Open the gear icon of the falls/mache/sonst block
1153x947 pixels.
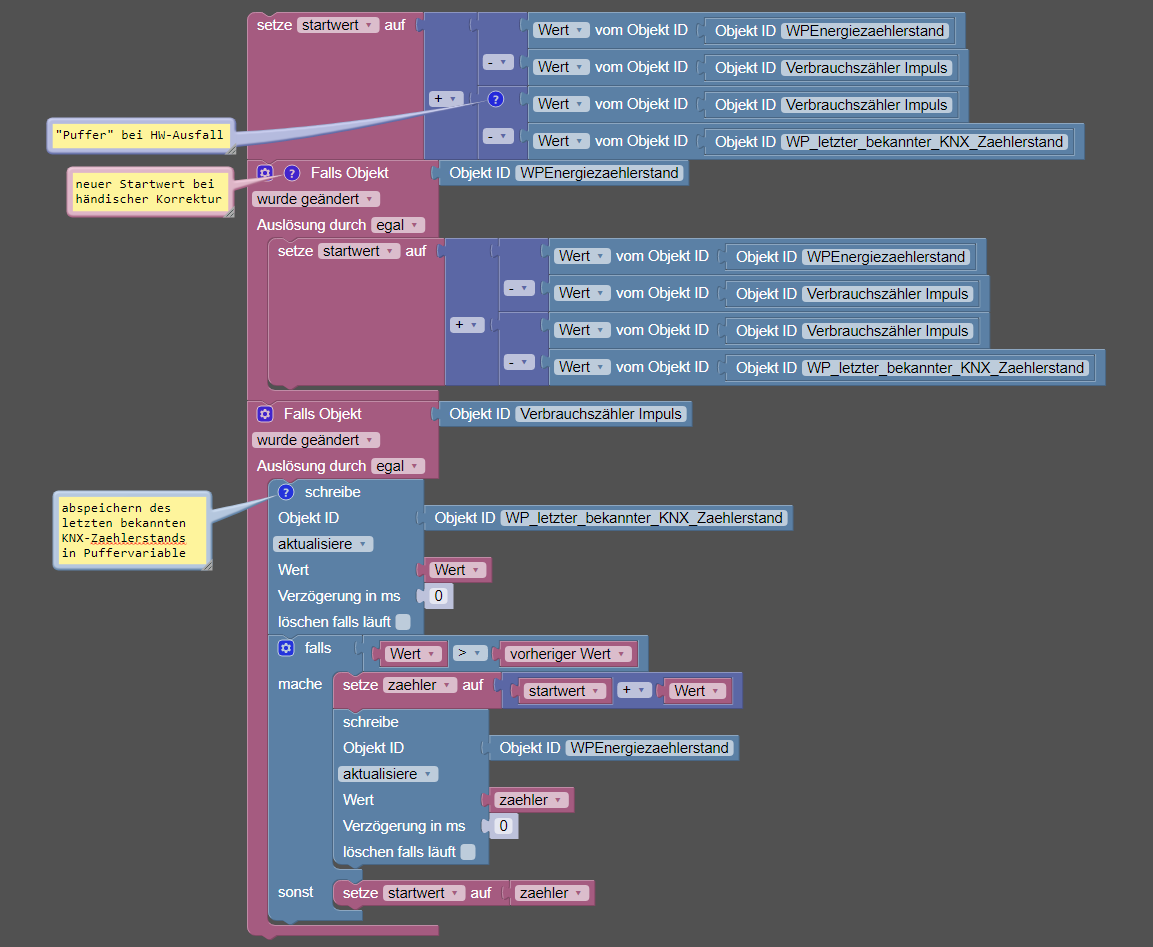(286, 648)
